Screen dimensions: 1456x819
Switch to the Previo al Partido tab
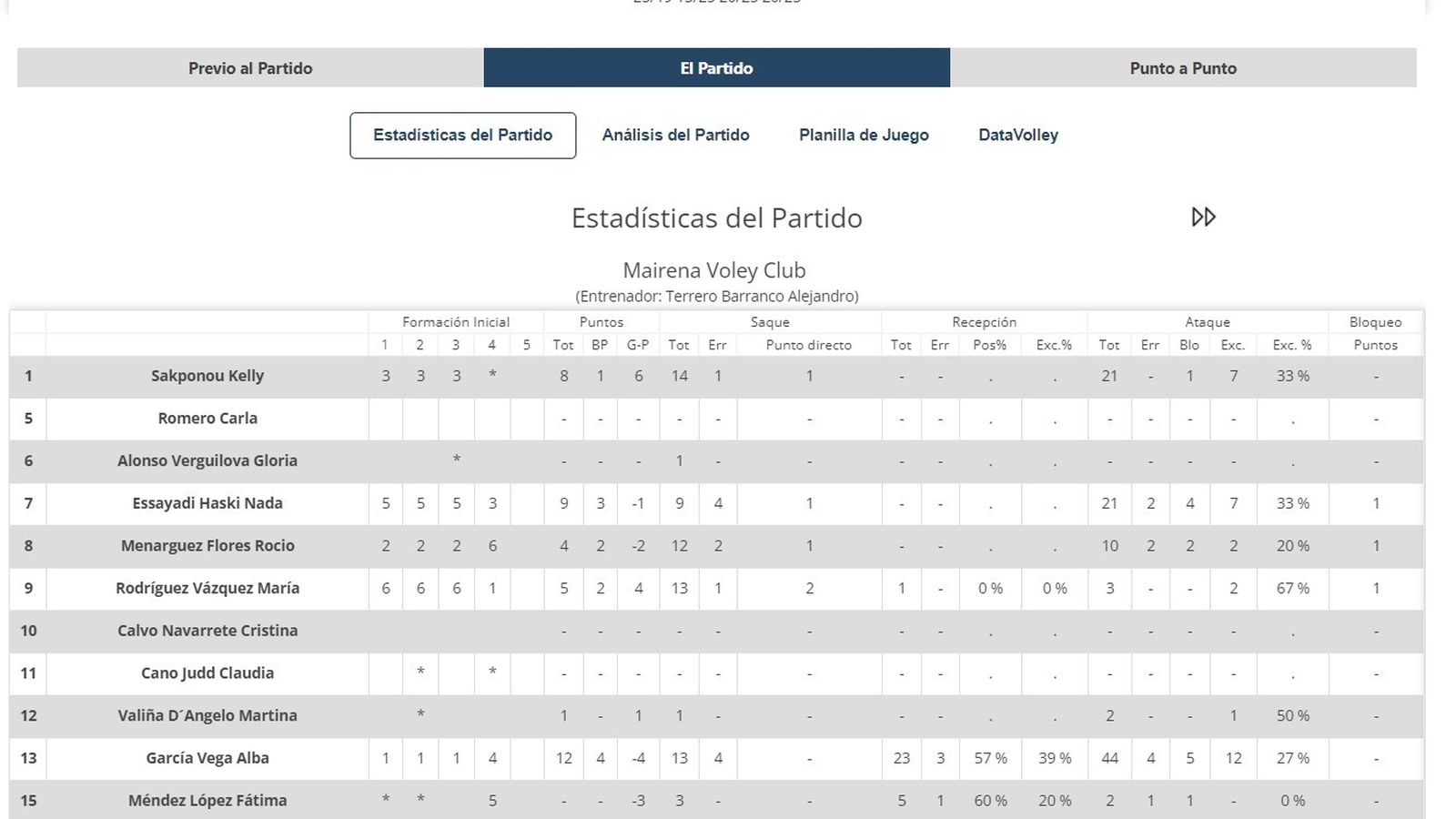[x=249, y=67]
